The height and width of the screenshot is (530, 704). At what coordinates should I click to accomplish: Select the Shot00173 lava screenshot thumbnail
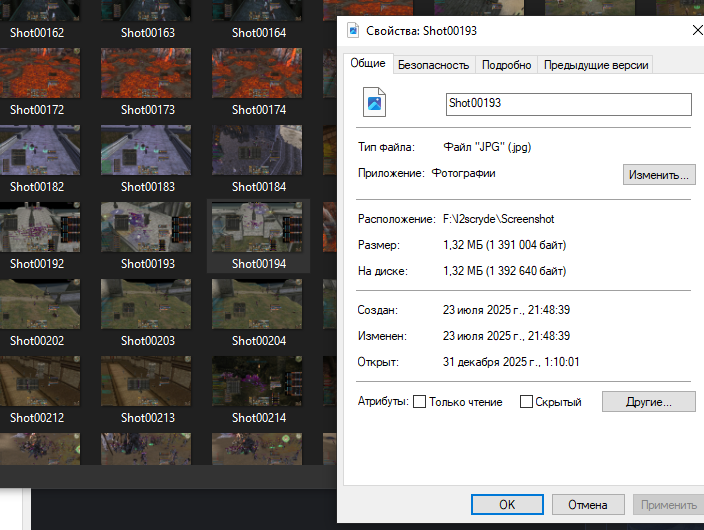click(148, 73)
